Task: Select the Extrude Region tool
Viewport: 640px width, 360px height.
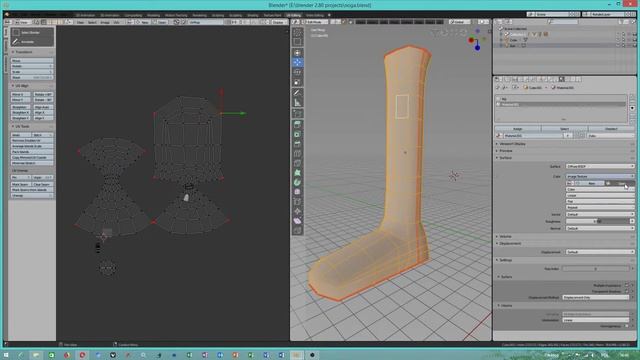Action: [x=298, y=124]
